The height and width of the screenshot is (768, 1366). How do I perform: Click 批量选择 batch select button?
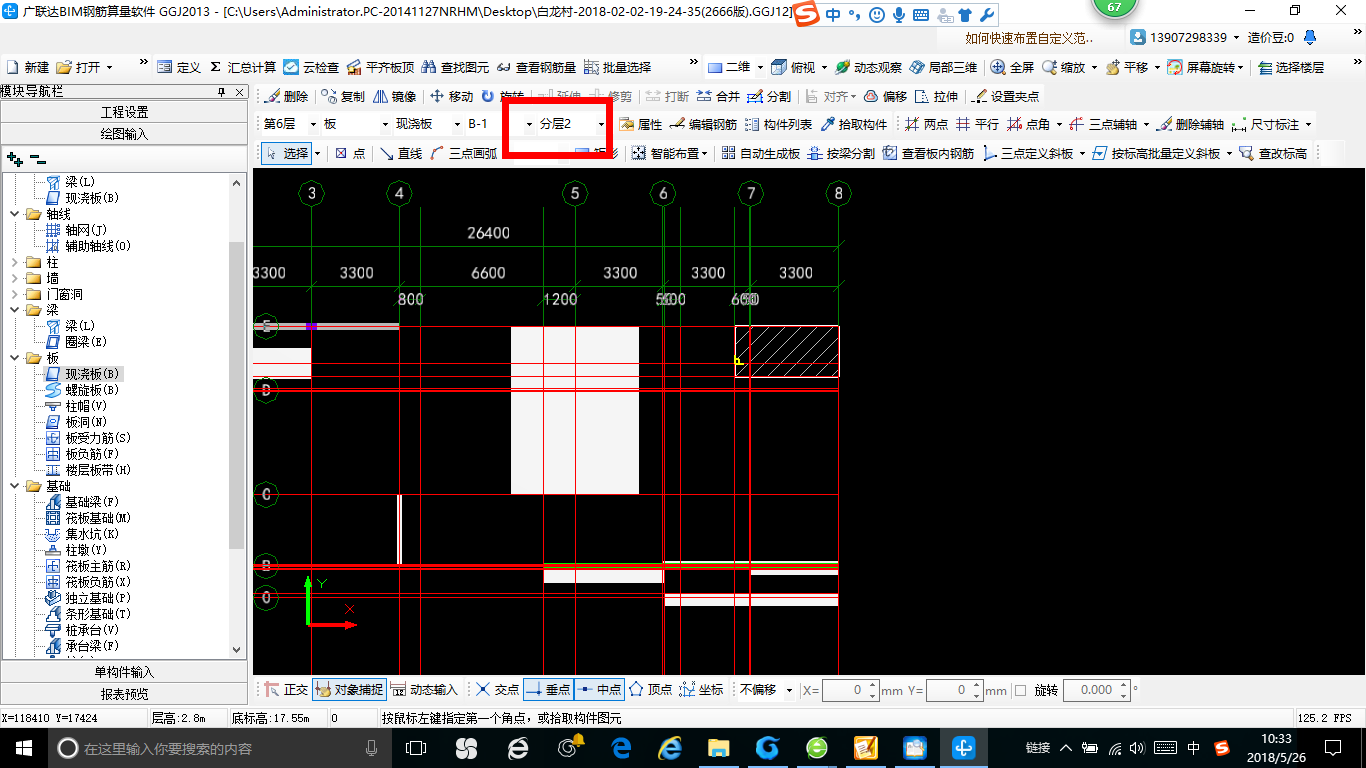click(x=617, y=67)
